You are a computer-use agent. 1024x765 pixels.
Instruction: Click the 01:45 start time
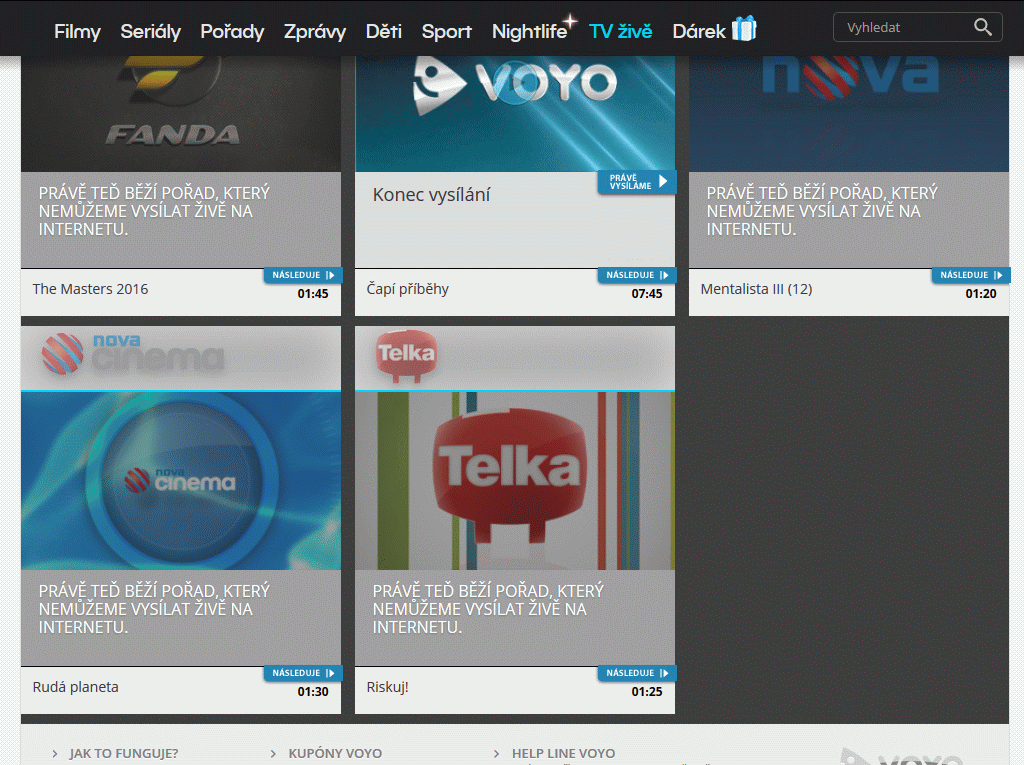[313, 294]
